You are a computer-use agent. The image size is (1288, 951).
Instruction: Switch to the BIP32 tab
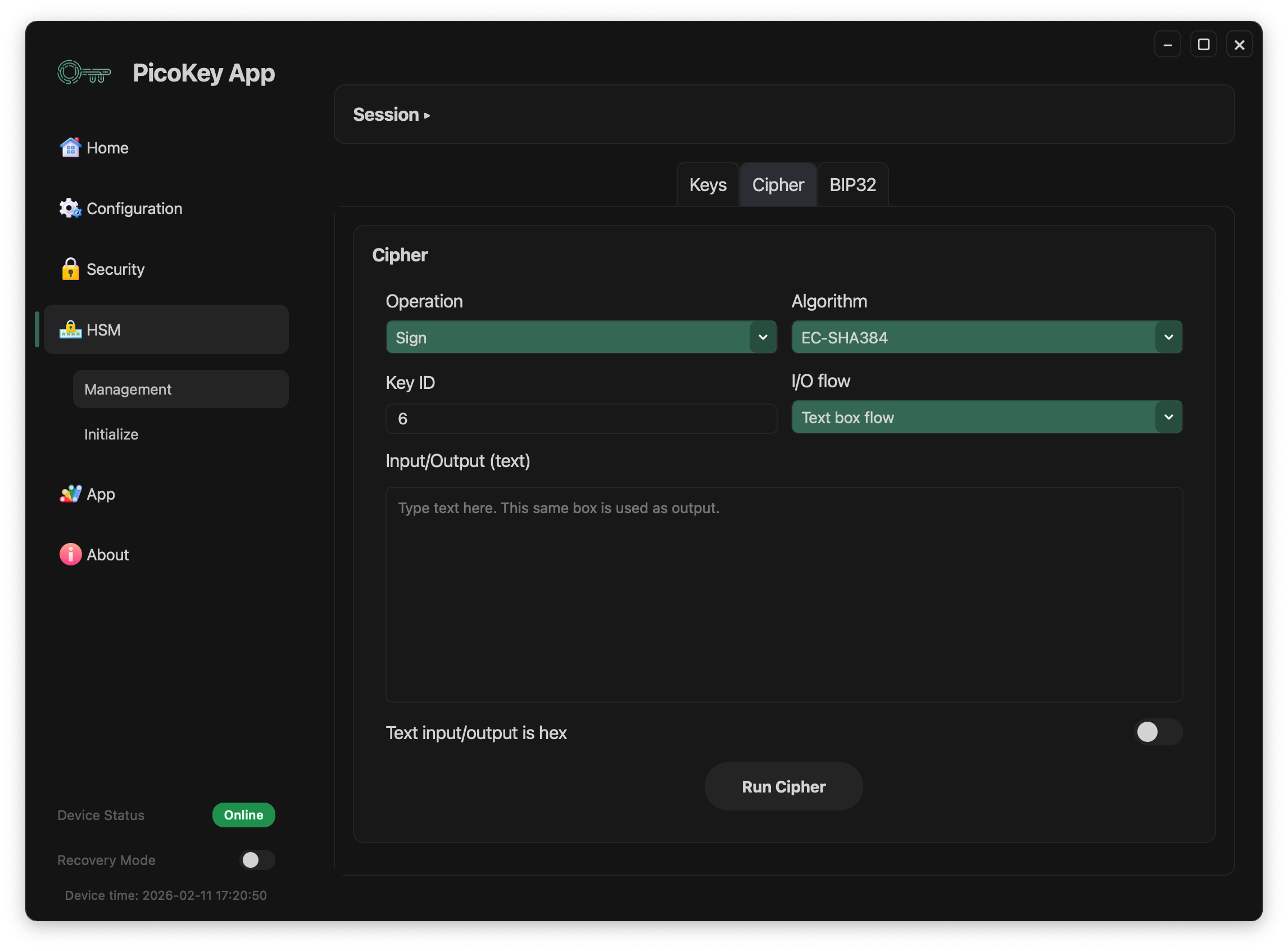pos(852,185)
